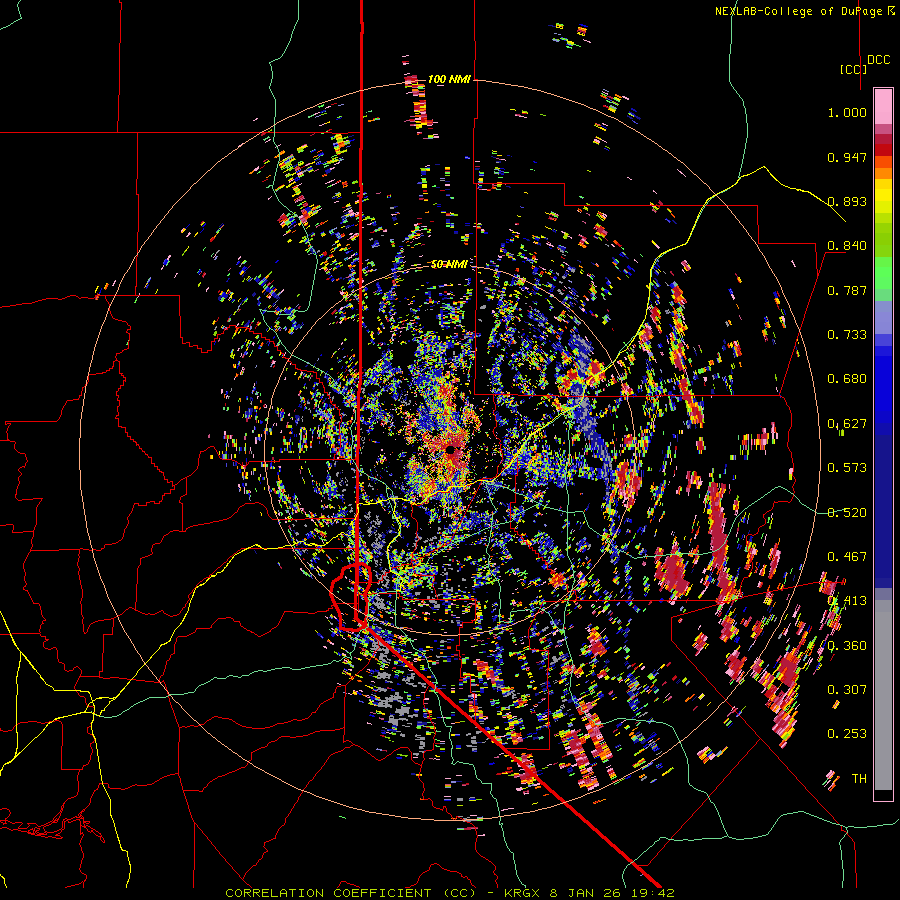Pick the gray band near the scale's bottom
This screenshot has height=900, width=900.
coord(883,695)
